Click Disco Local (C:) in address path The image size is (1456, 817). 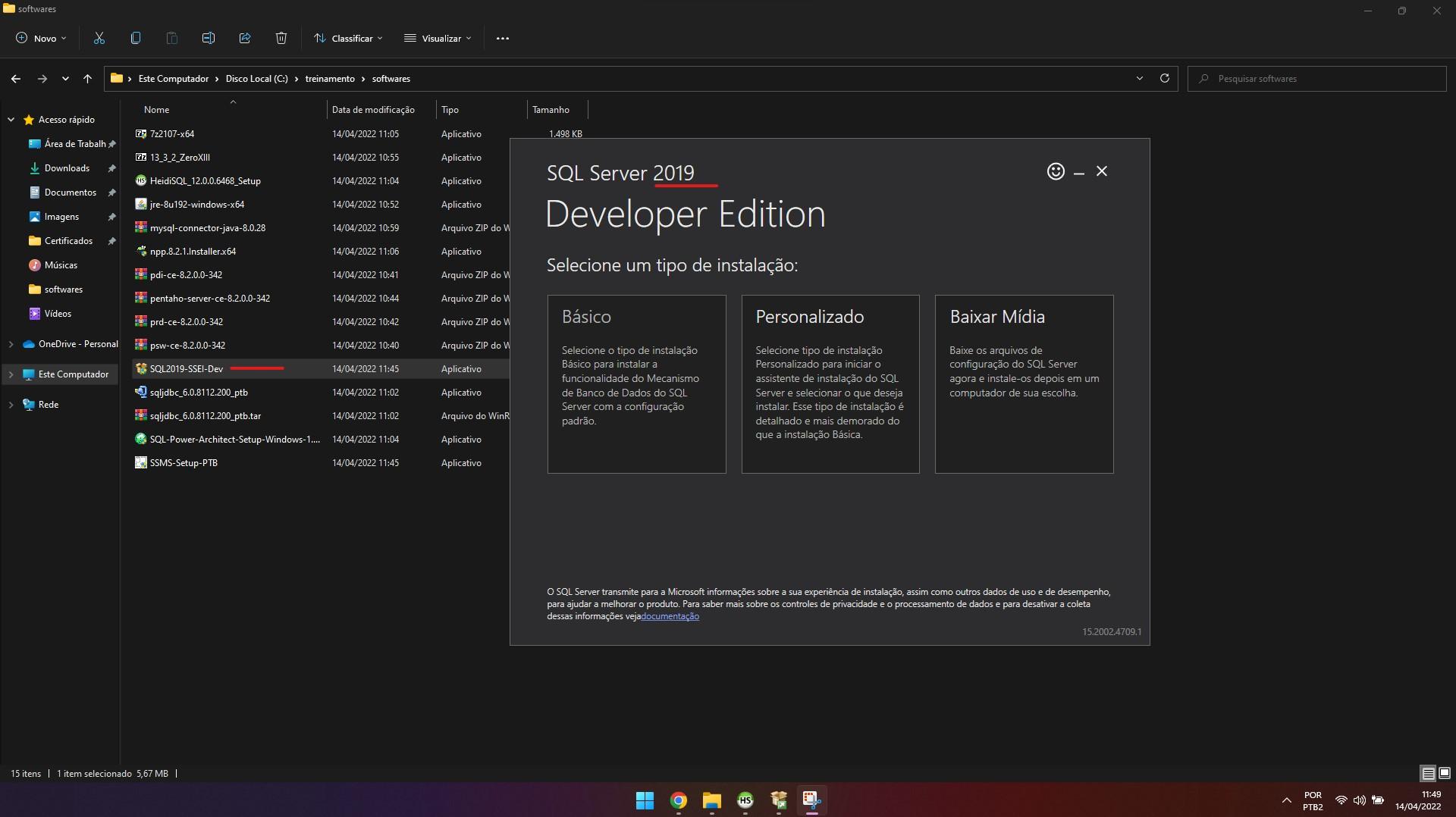256,78
